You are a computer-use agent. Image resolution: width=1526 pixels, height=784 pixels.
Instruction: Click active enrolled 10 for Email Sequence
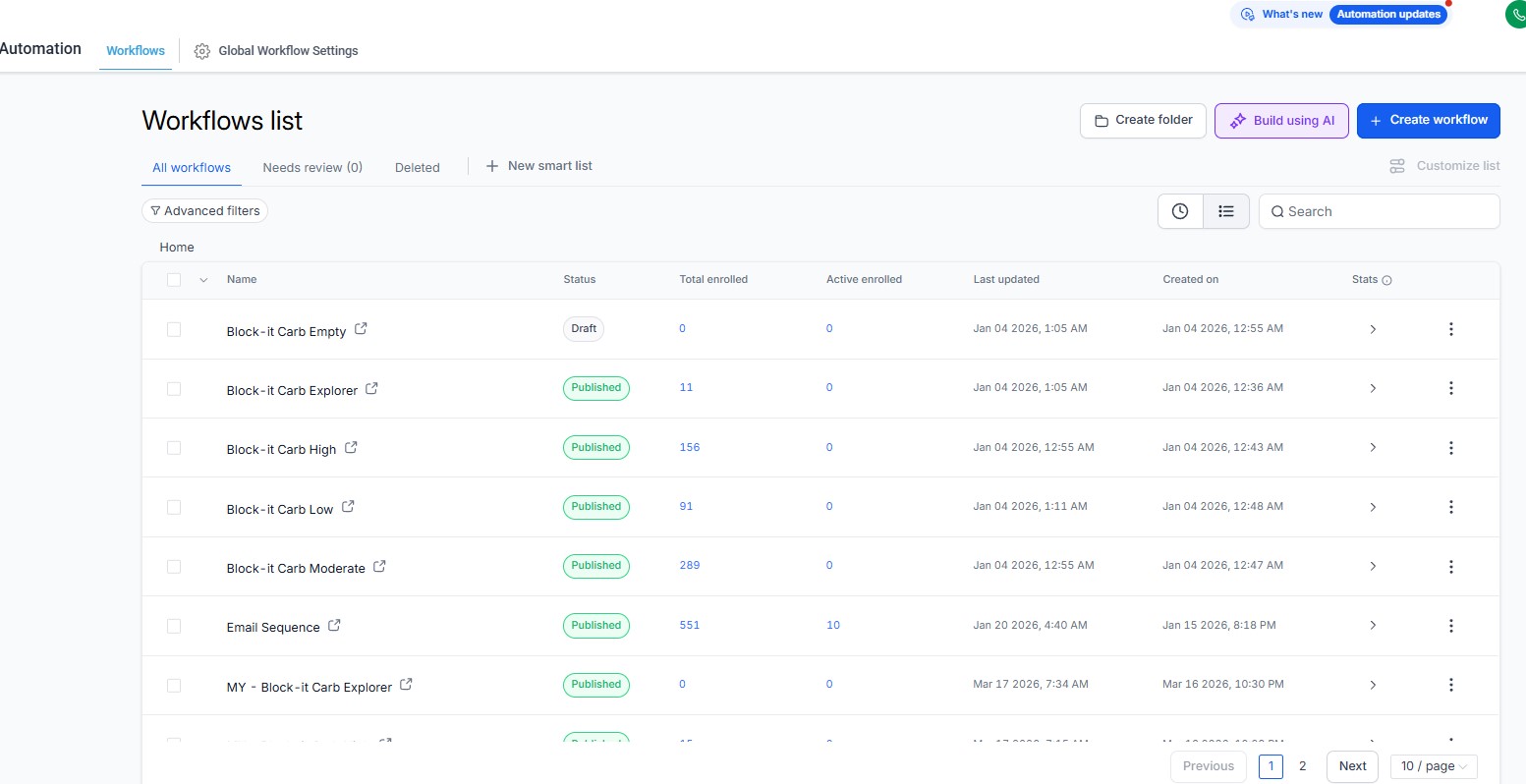[x=833, y=626]
